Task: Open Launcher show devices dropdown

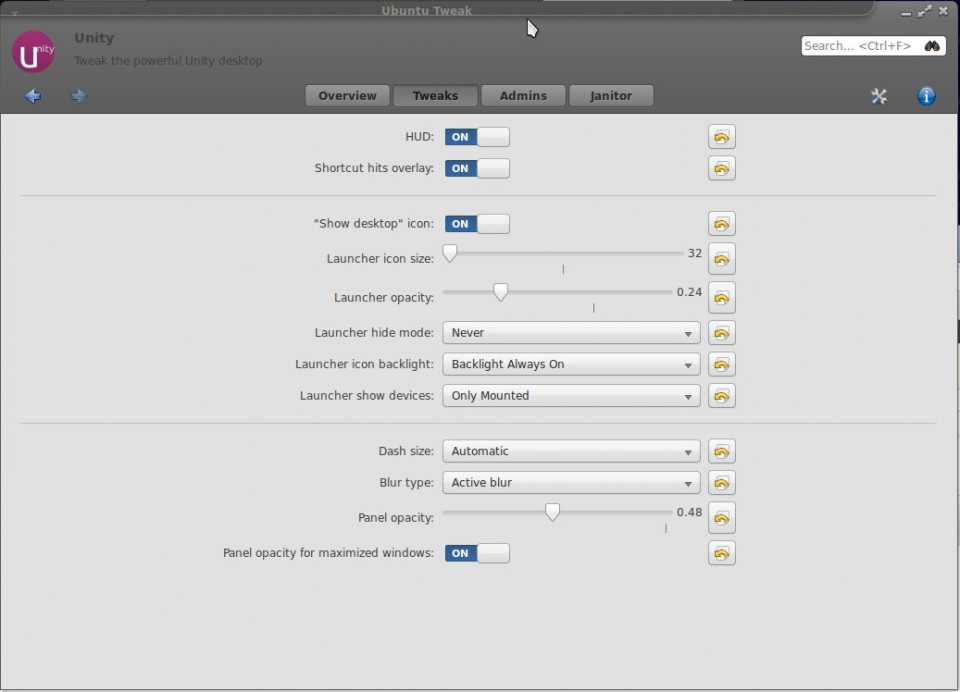Action: coord(571,396)
